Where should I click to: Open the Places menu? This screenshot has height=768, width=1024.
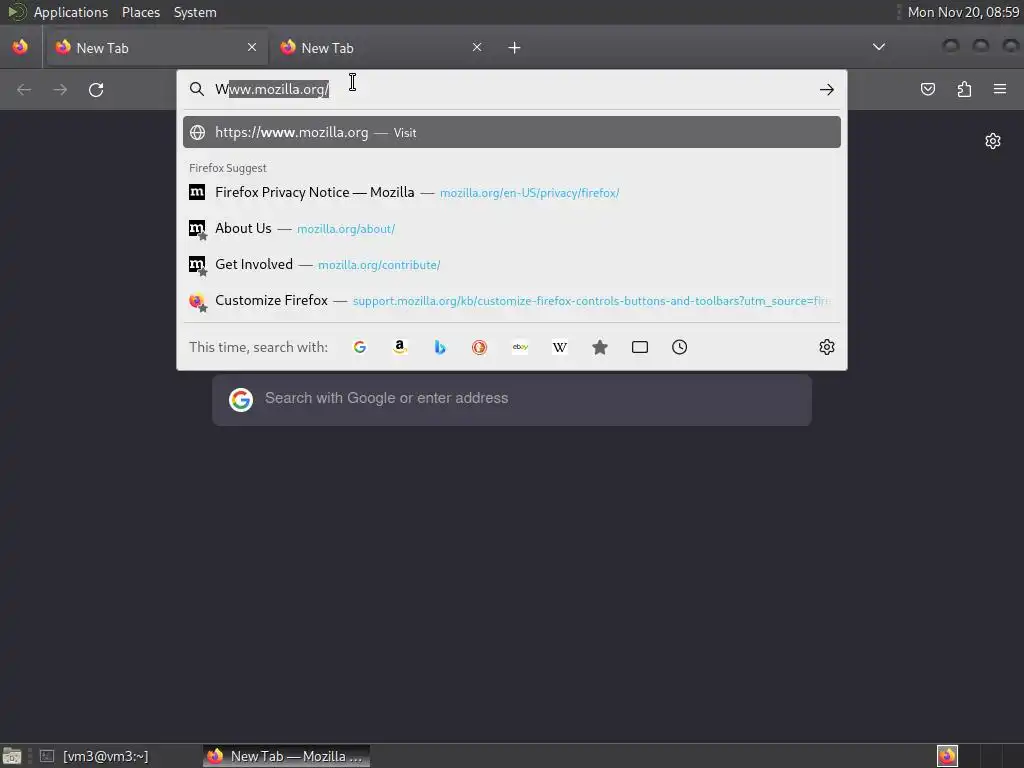(x=141, y=12)
